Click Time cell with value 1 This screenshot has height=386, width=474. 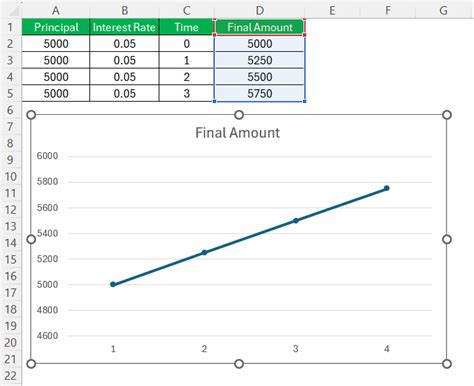pyautogui.click(x=186, y=60)
